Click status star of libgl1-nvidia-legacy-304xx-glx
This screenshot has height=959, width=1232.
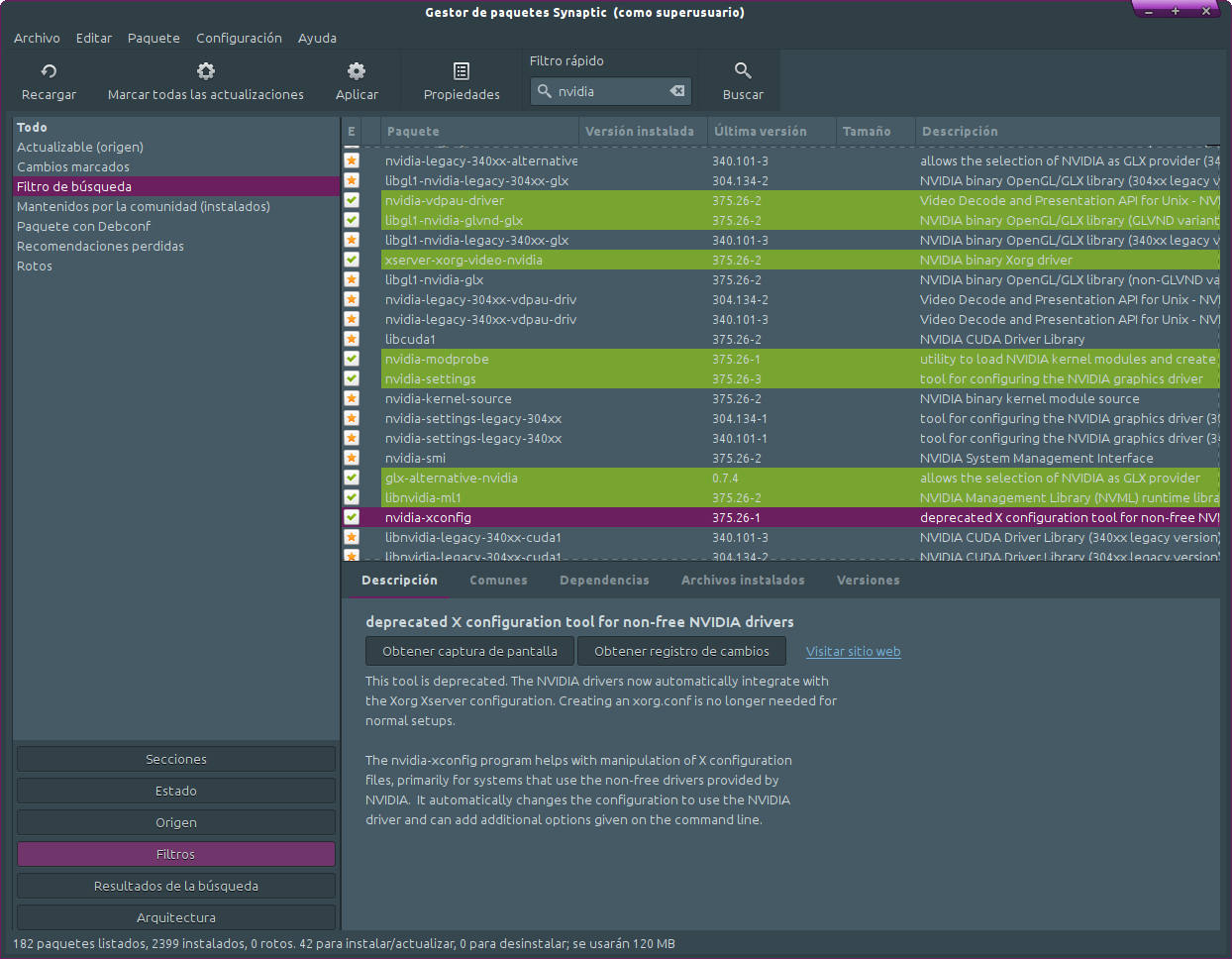click(x=352, y=180)
